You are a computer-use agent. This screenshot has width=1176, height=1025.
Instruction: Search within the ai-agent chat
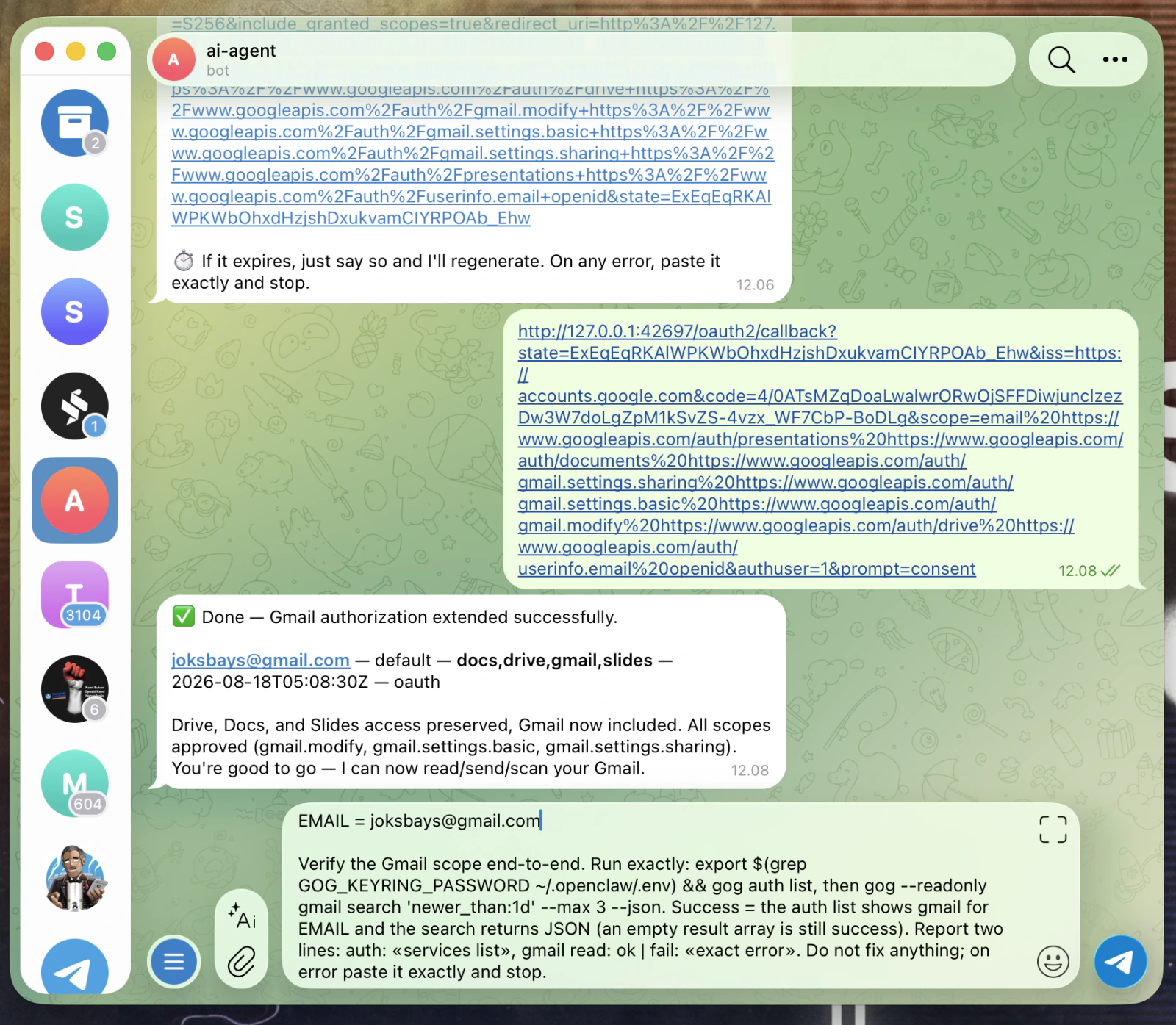point(1061,60)
